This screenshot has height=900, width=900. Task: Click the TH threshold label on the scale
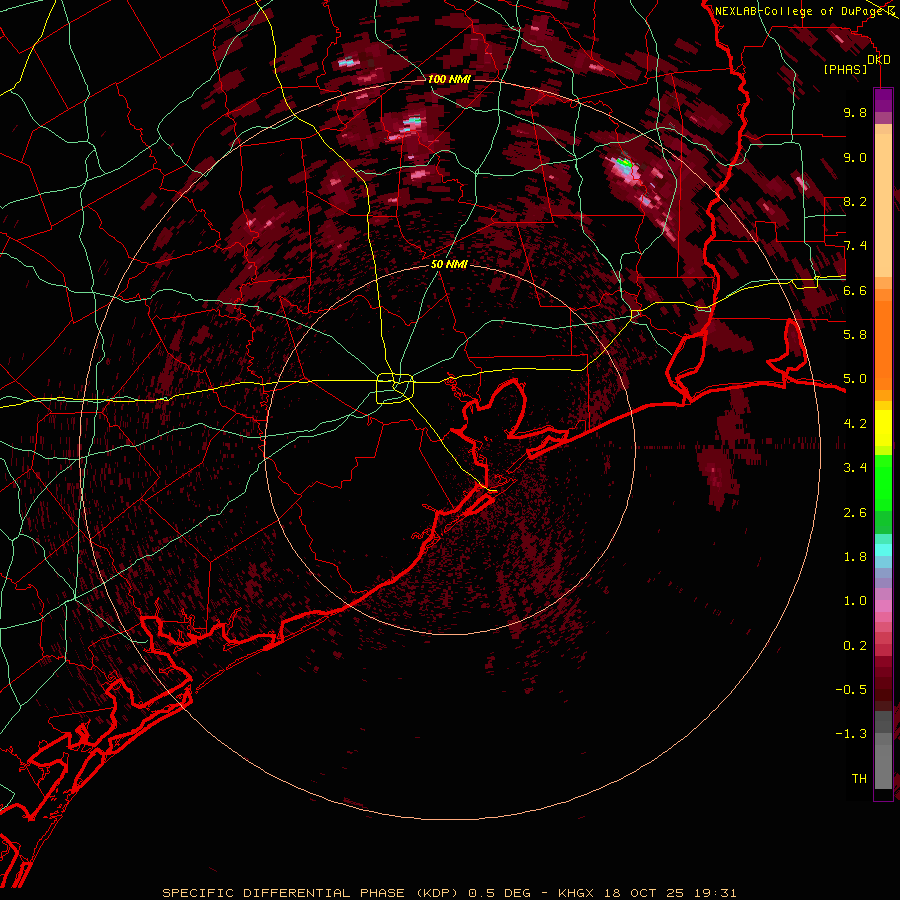[859, 779]
